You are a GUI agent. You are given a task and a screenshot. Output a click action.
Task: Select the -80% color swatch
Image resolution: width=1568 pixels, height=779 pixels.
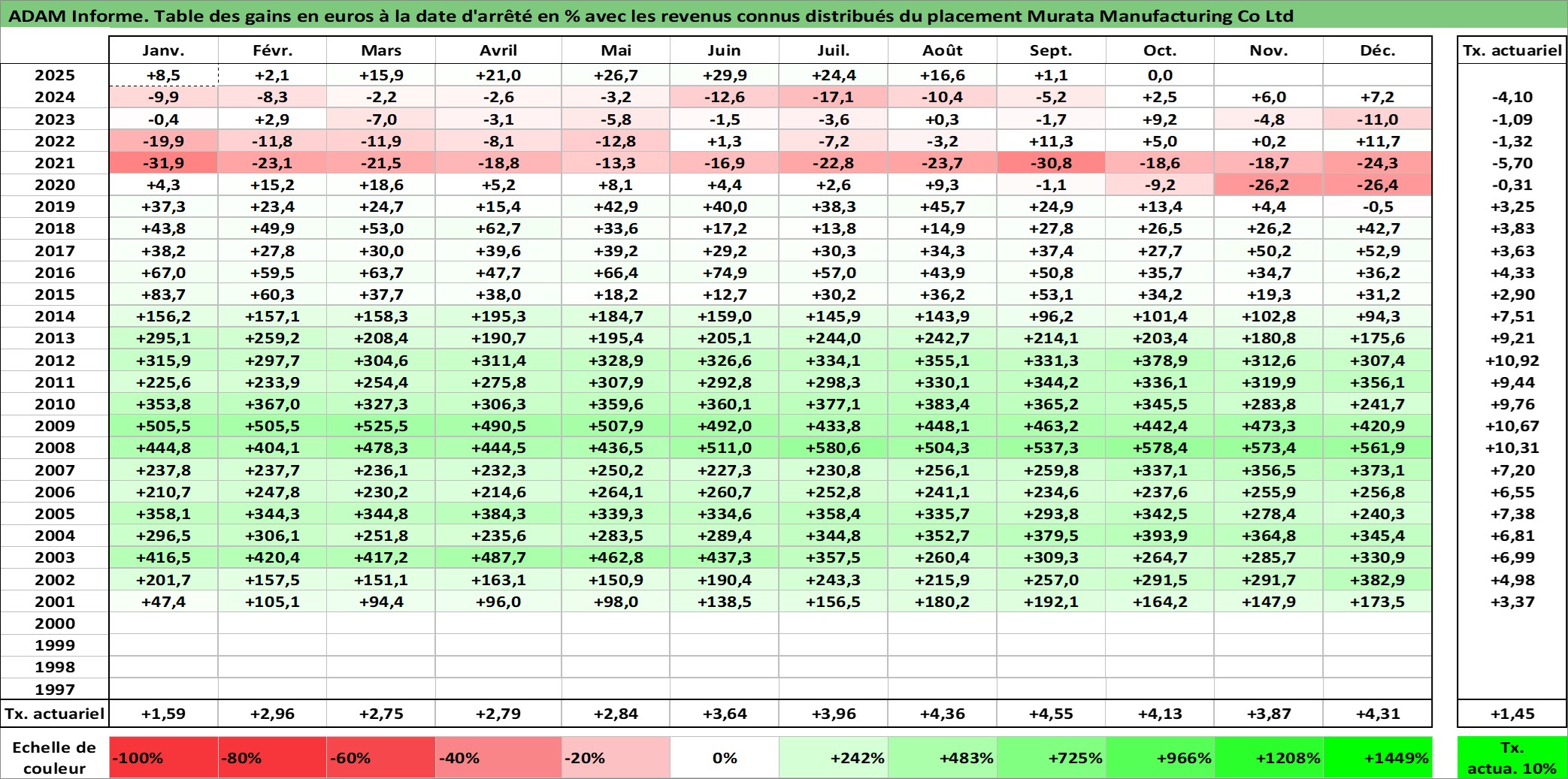[272, 757]
